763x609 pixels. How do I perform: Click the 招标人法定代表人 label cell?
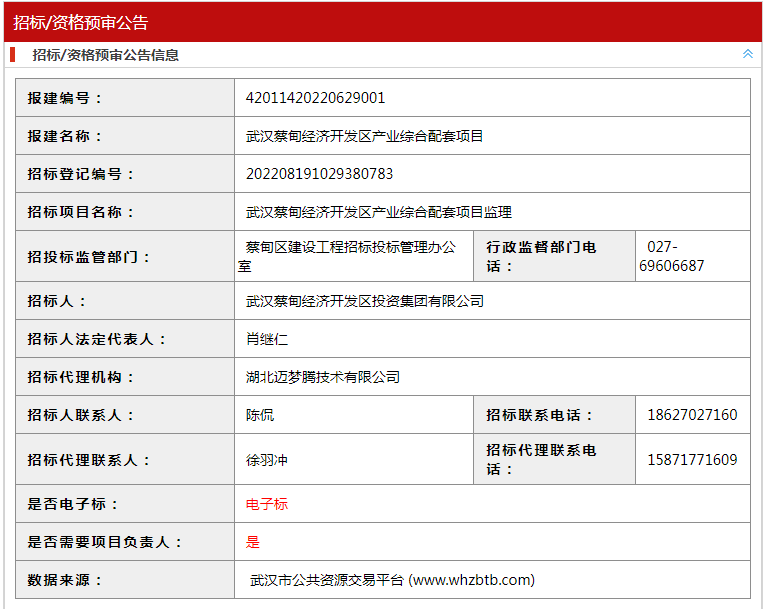click(125, 339)
